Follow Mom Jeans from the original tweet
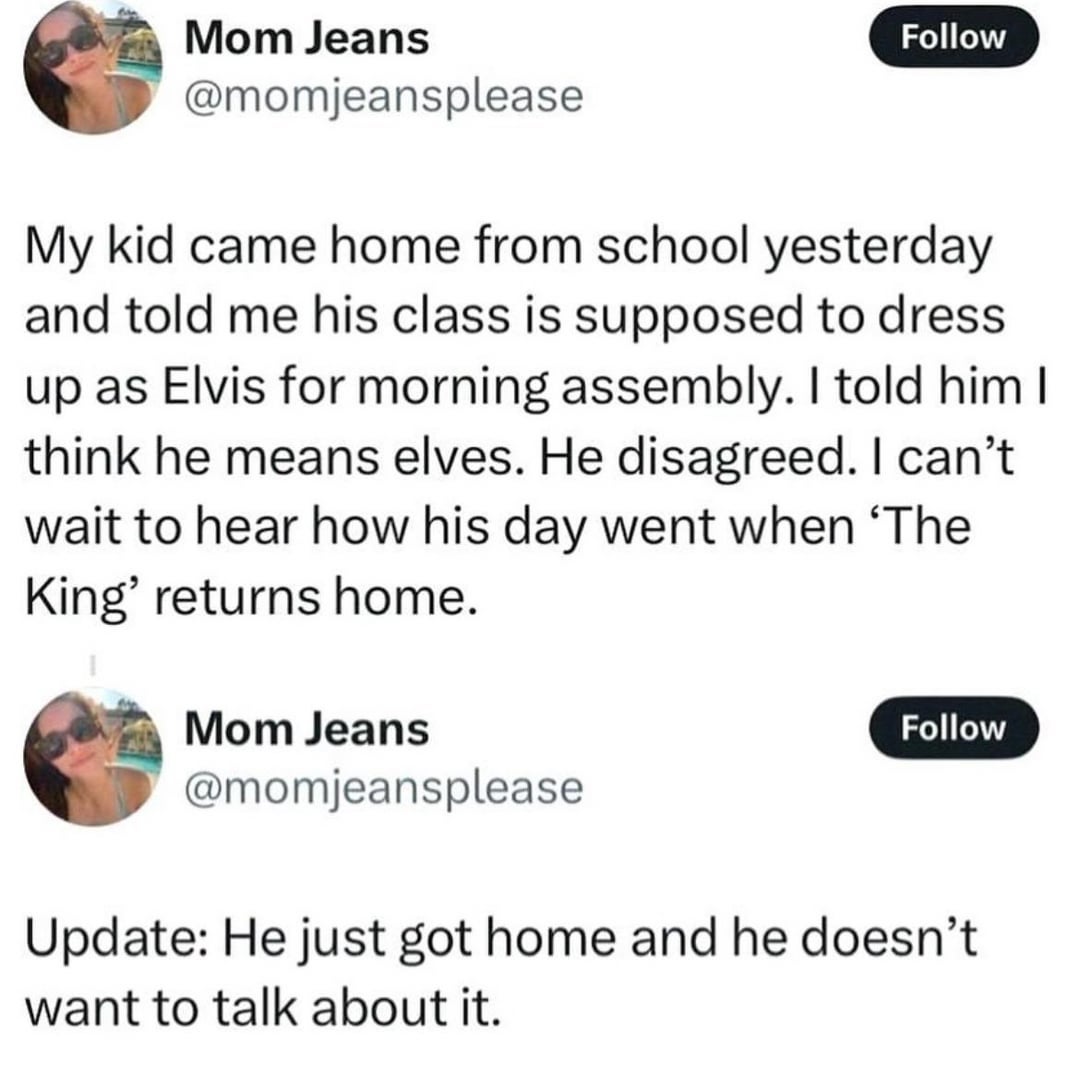This screenshot has width=1080, height=1066. [x=956, y=38]
